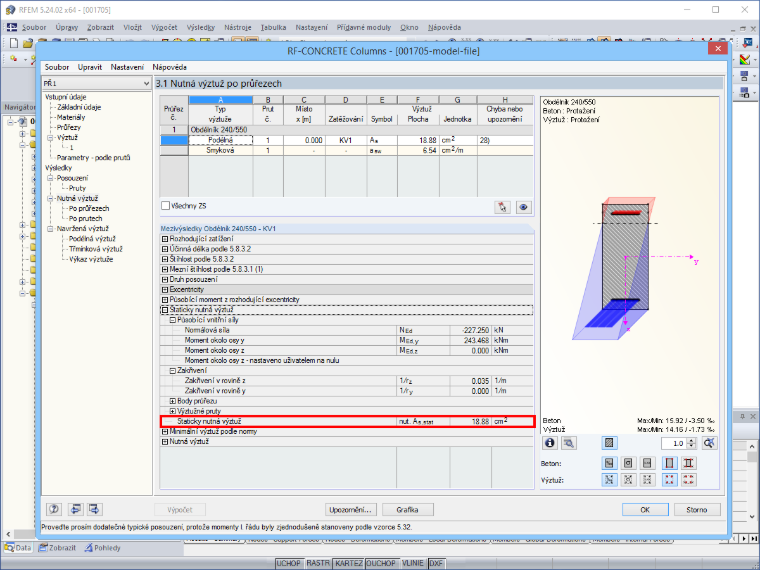The width and height of the screenshot is (760, 570).
Task: Click the magnifier table-detail icon next to info
Action: point(569,443)
